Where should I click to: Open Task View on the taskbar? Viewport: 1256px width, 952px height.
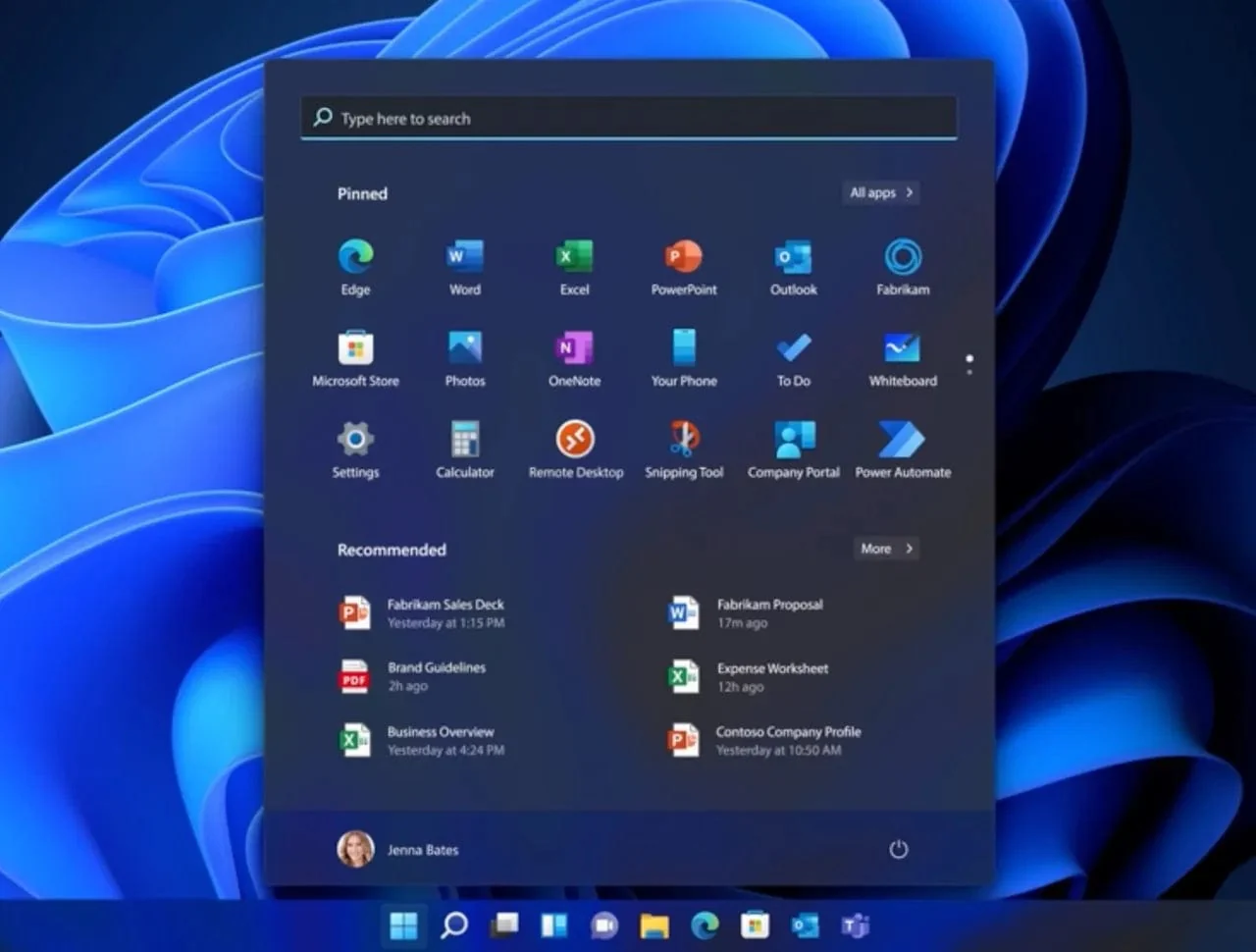pyautogui.click(x=504, y=925)
